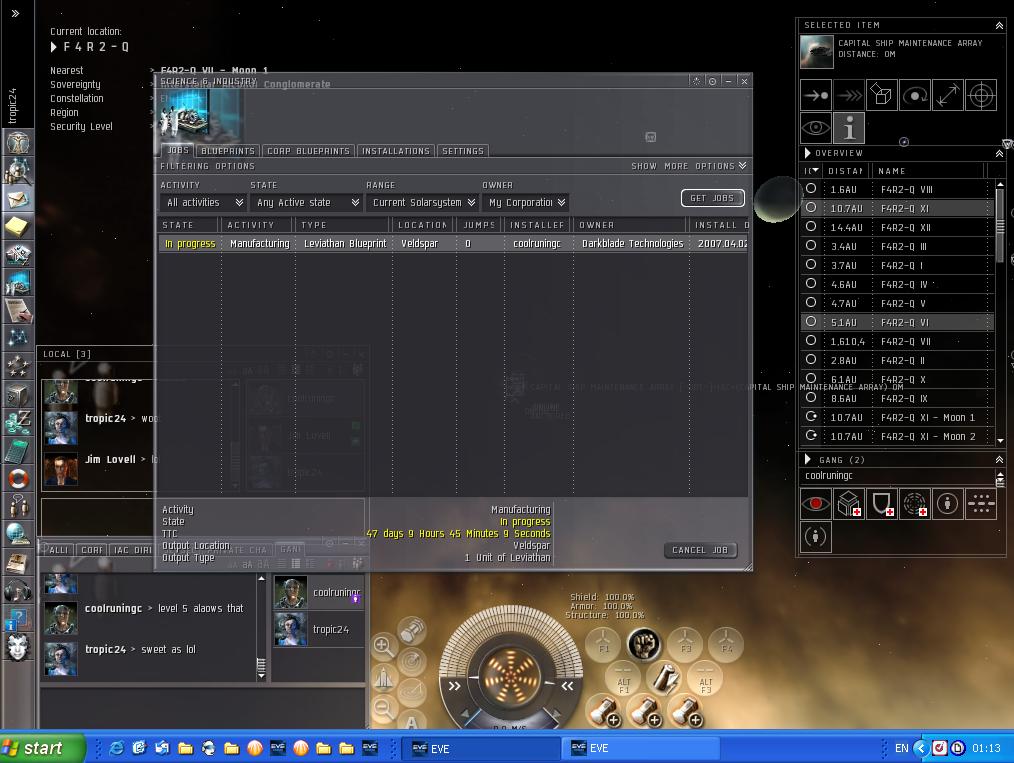Toggle the HUD cargo bolt button
The image size is (1014, 763).
coord(411,630)
